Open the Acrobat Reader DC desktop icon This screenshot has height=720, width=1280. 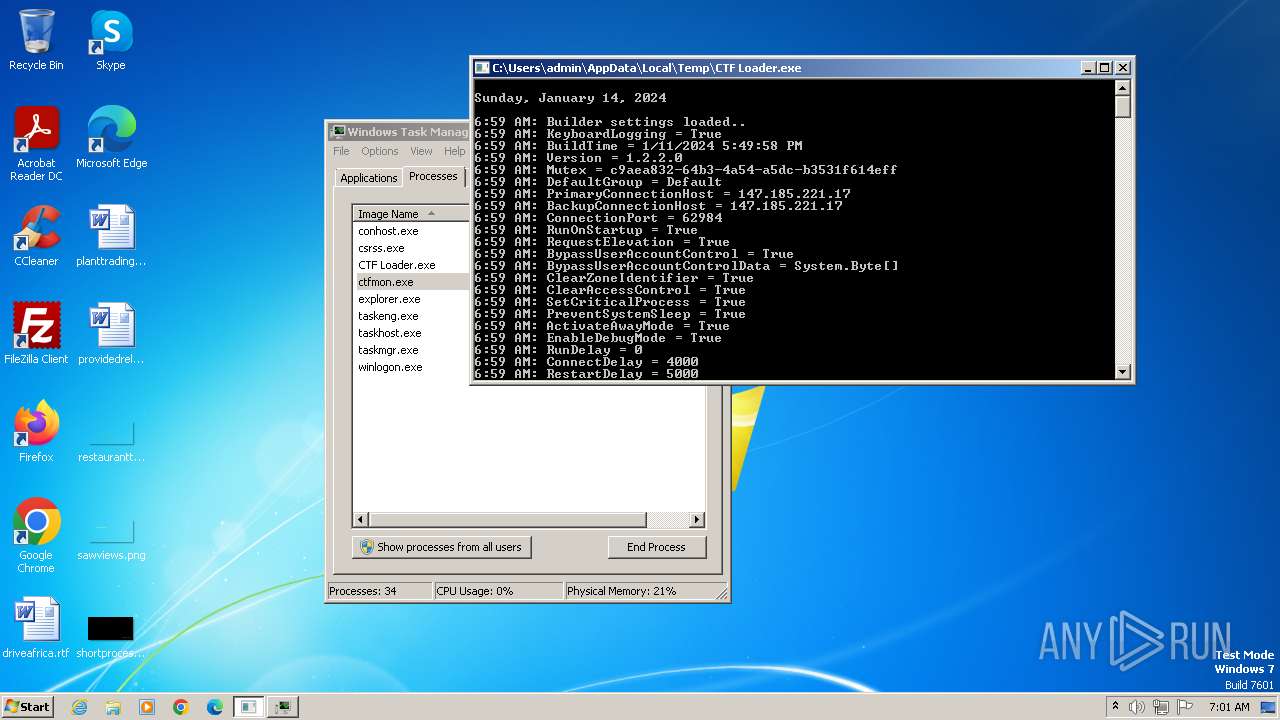point(36,144)
